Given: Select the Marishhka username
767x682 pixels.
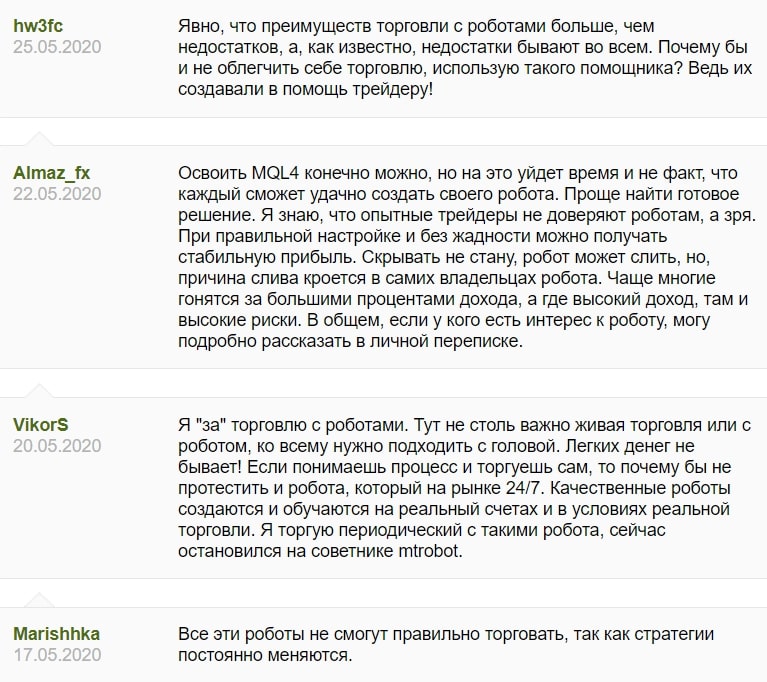Looking at the screenshot, I should coord(57,634).
